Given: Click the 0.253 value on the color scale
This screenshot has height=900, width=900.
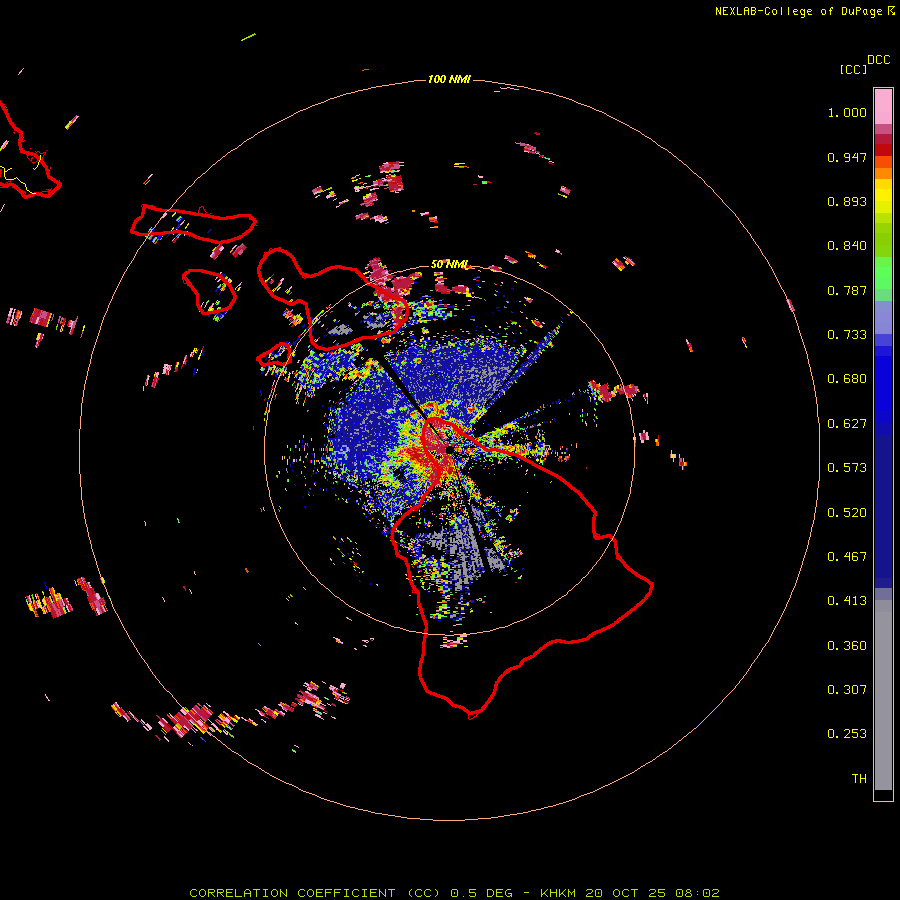Looking at the screenshot, I should point(847,734).
